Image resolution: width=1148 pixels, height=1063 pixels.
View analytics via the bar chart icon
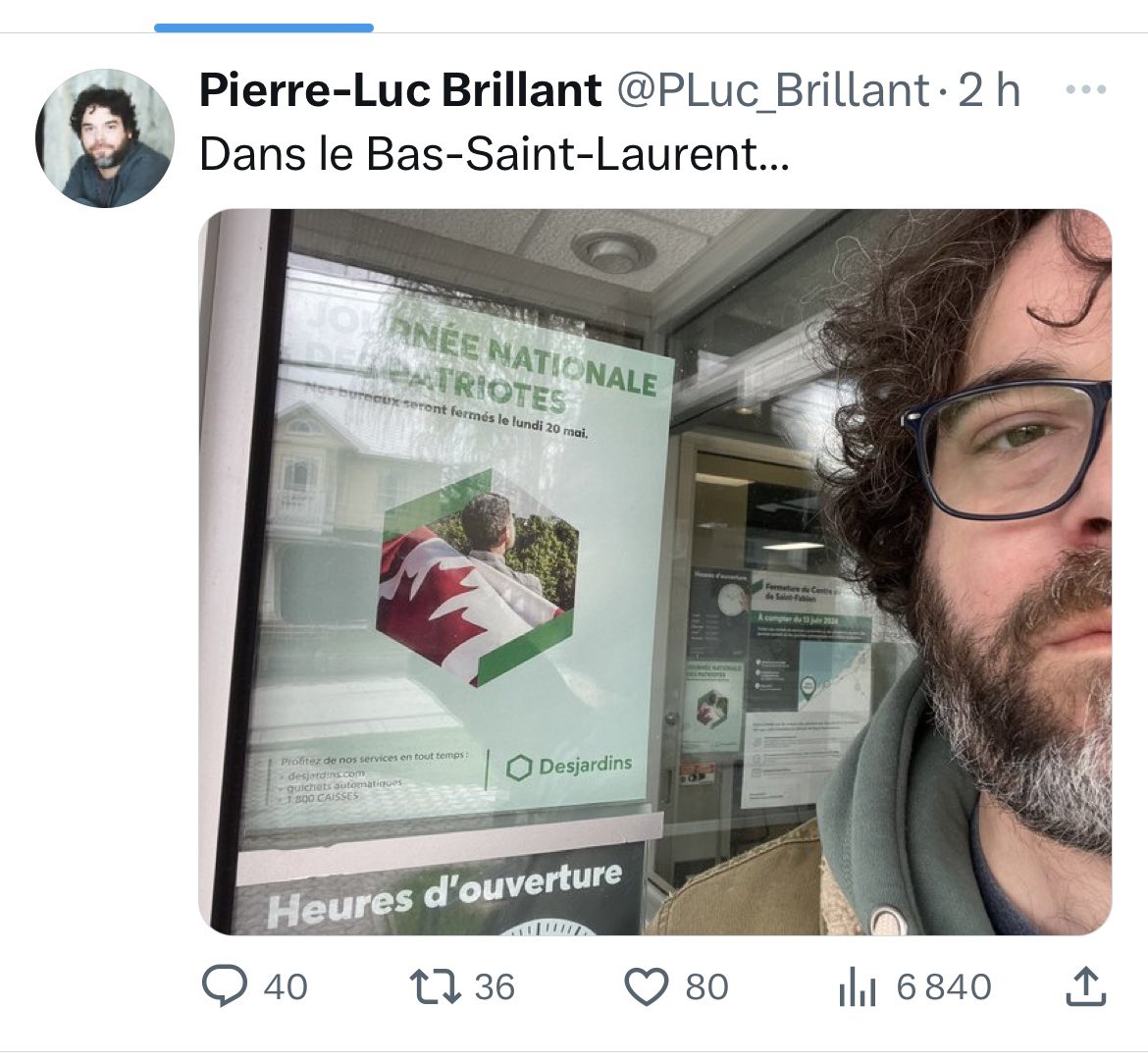[858, 986]
